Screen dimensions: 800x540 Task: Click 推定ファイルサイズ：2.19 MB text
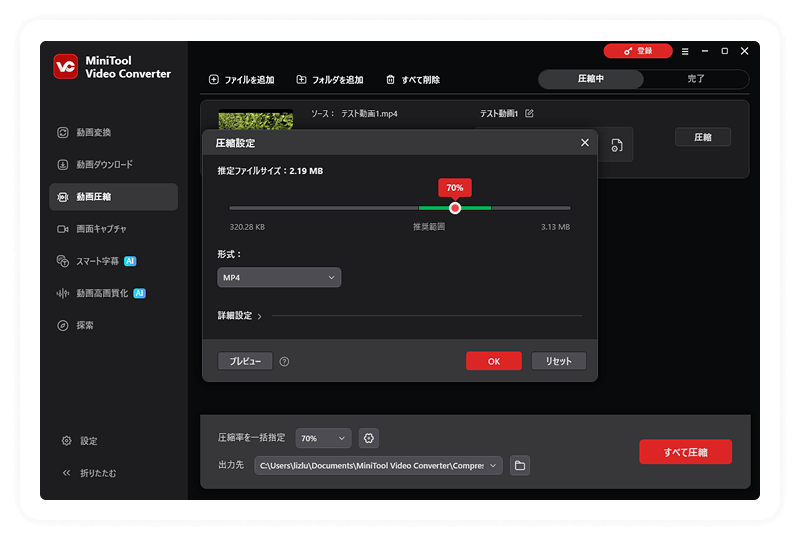pyautogui.click(x=270, y=171)
